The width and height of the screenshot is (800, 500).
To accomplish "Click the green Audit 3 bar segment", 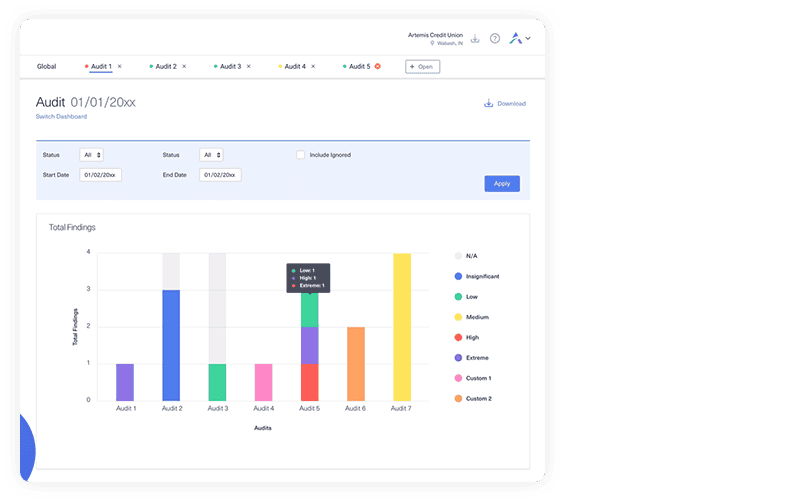I will click(x=217, y=382).
